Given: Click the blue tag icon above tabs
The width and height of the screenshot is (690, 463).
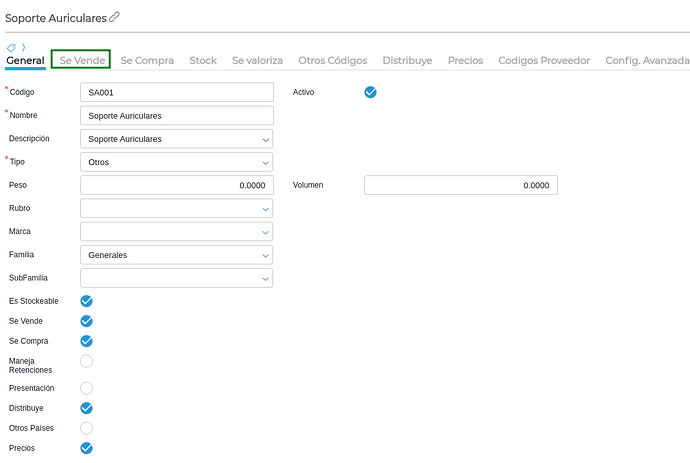Looking at the screenshot, I should (11, 47).
